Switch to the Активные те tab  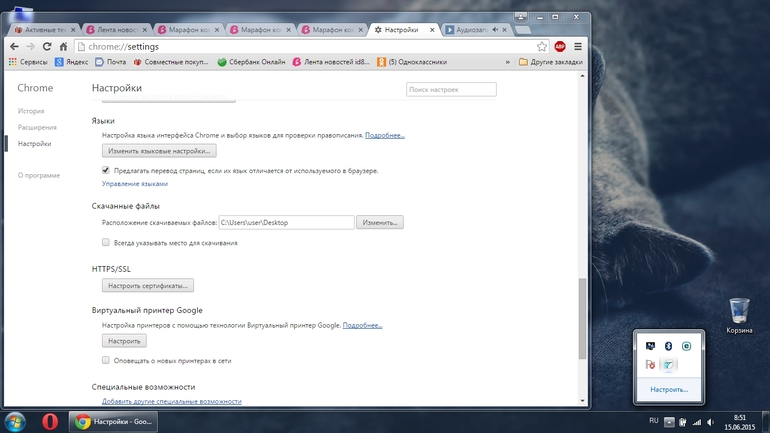tap(44, 29)
